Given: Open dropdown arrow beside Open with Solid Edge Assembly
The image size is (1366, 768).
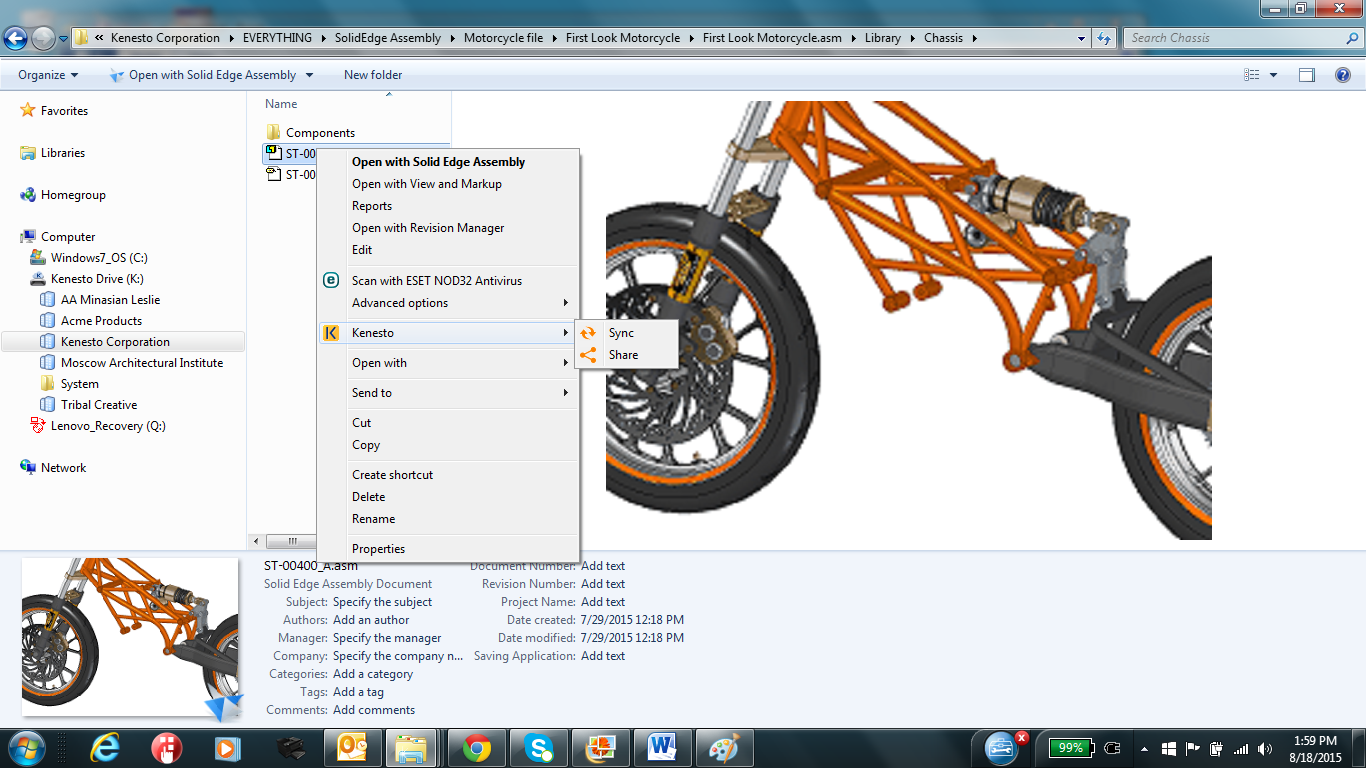Looking at the screenshot, I should coord(309,75).
